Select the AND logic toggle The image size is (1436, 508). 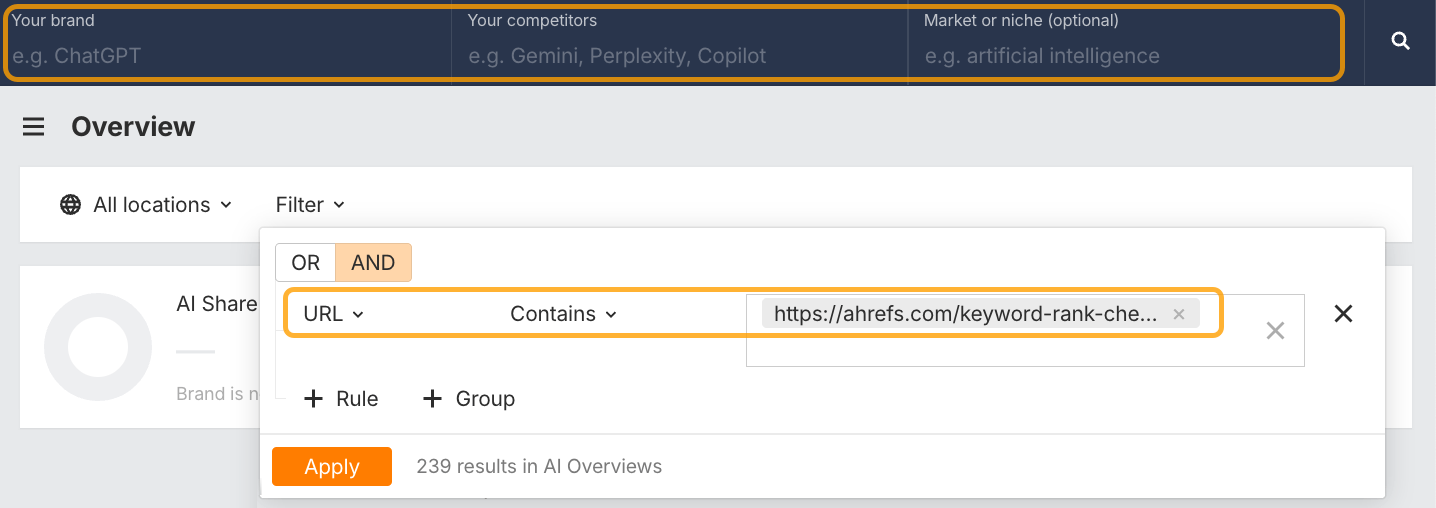click(x=373, y=263)
